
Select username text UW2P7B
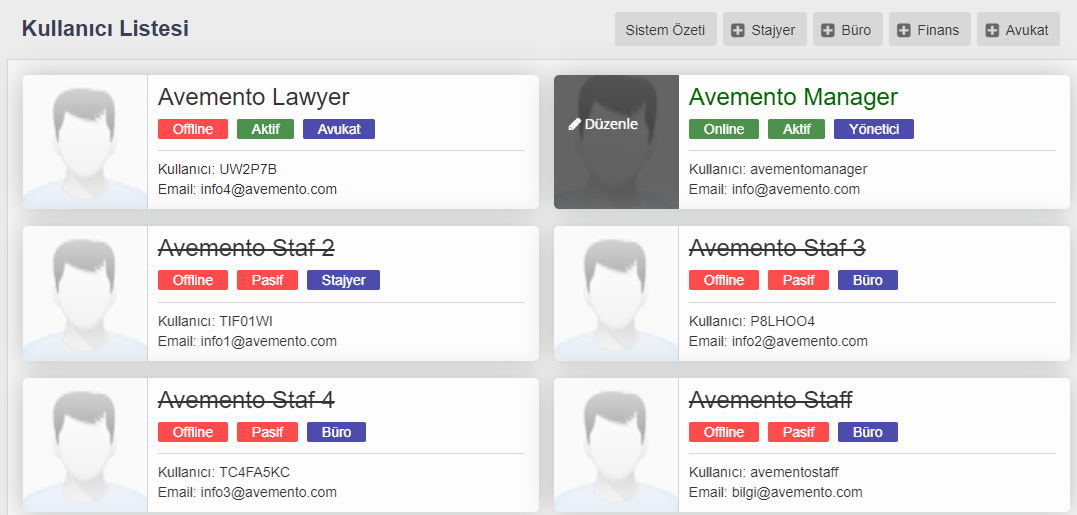coord(248,169)
